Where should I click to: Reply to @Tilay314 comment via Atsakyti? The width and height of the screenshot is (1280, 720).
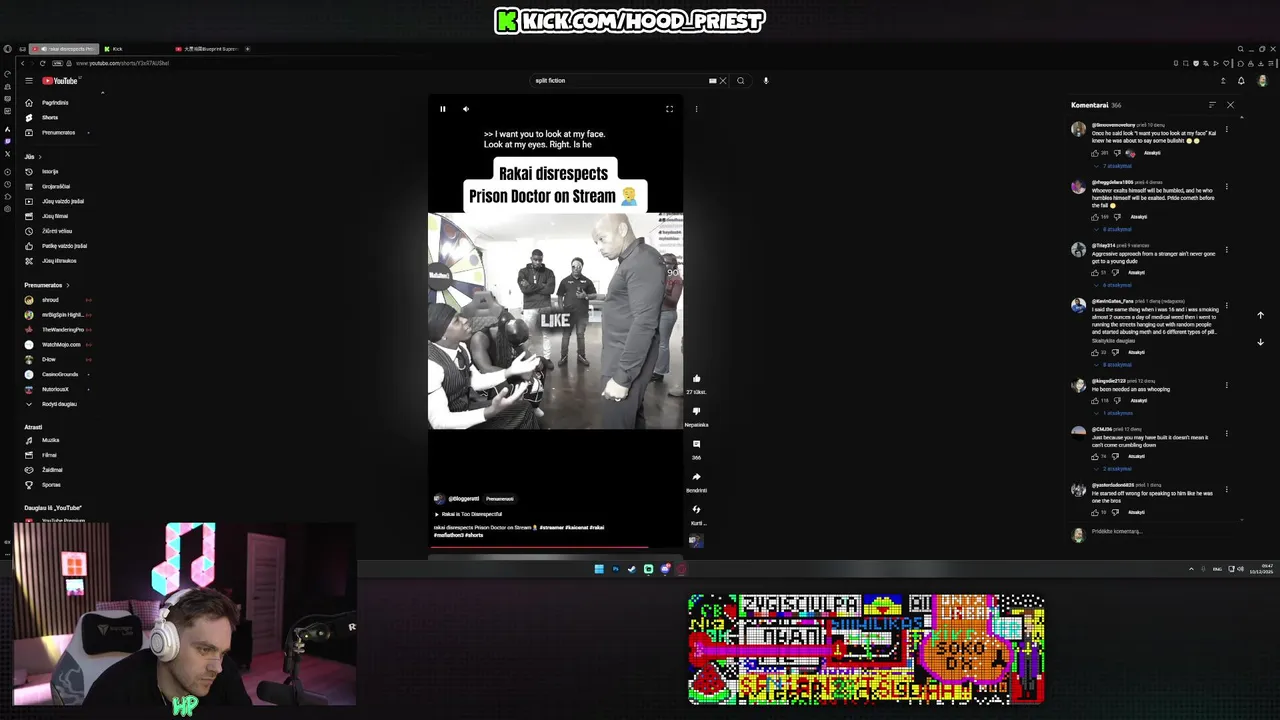(1136, 273)
